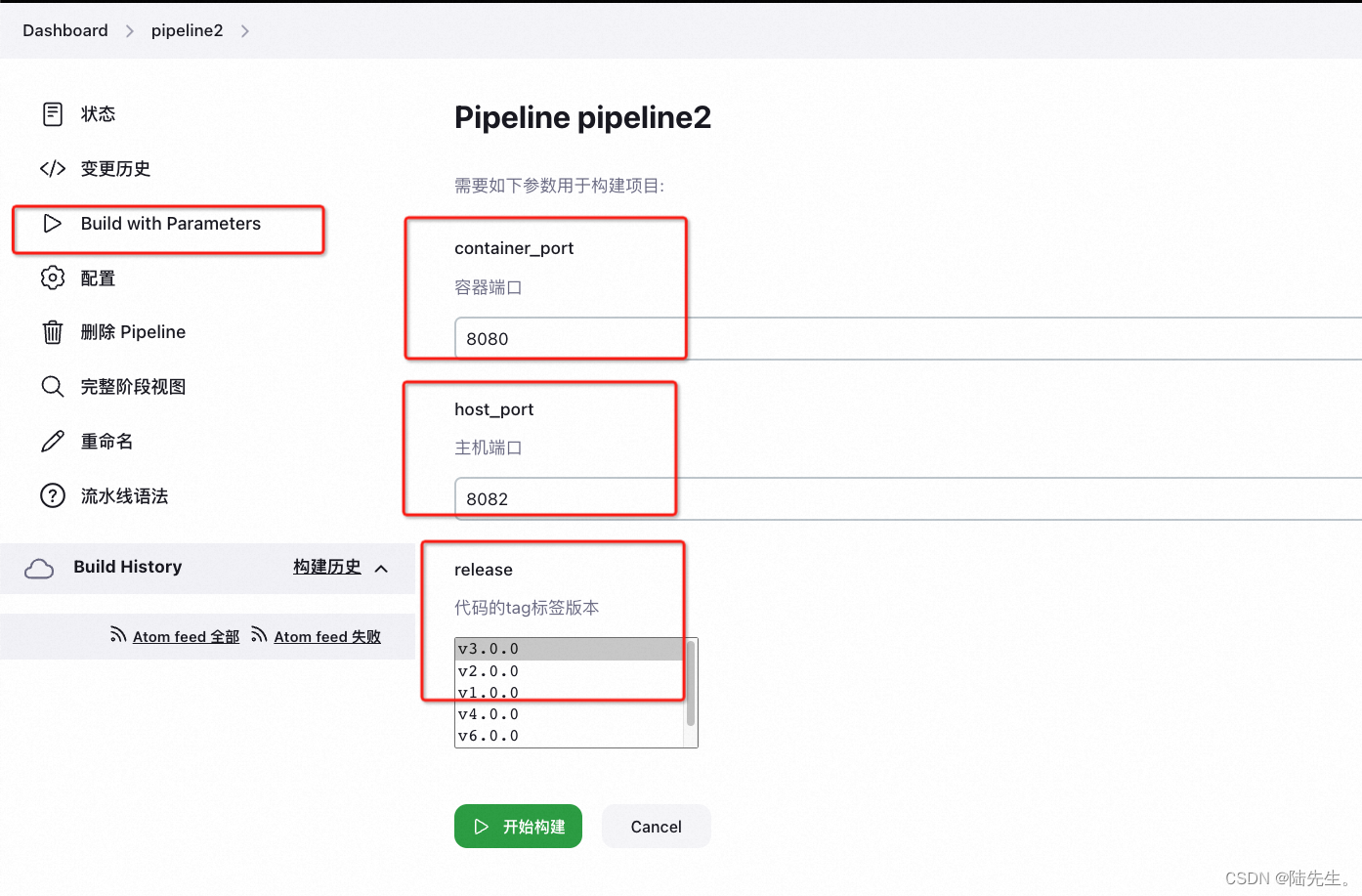Click the container_port input field
This screenshot has width=1362, height=896.
(x=908, y=339)
